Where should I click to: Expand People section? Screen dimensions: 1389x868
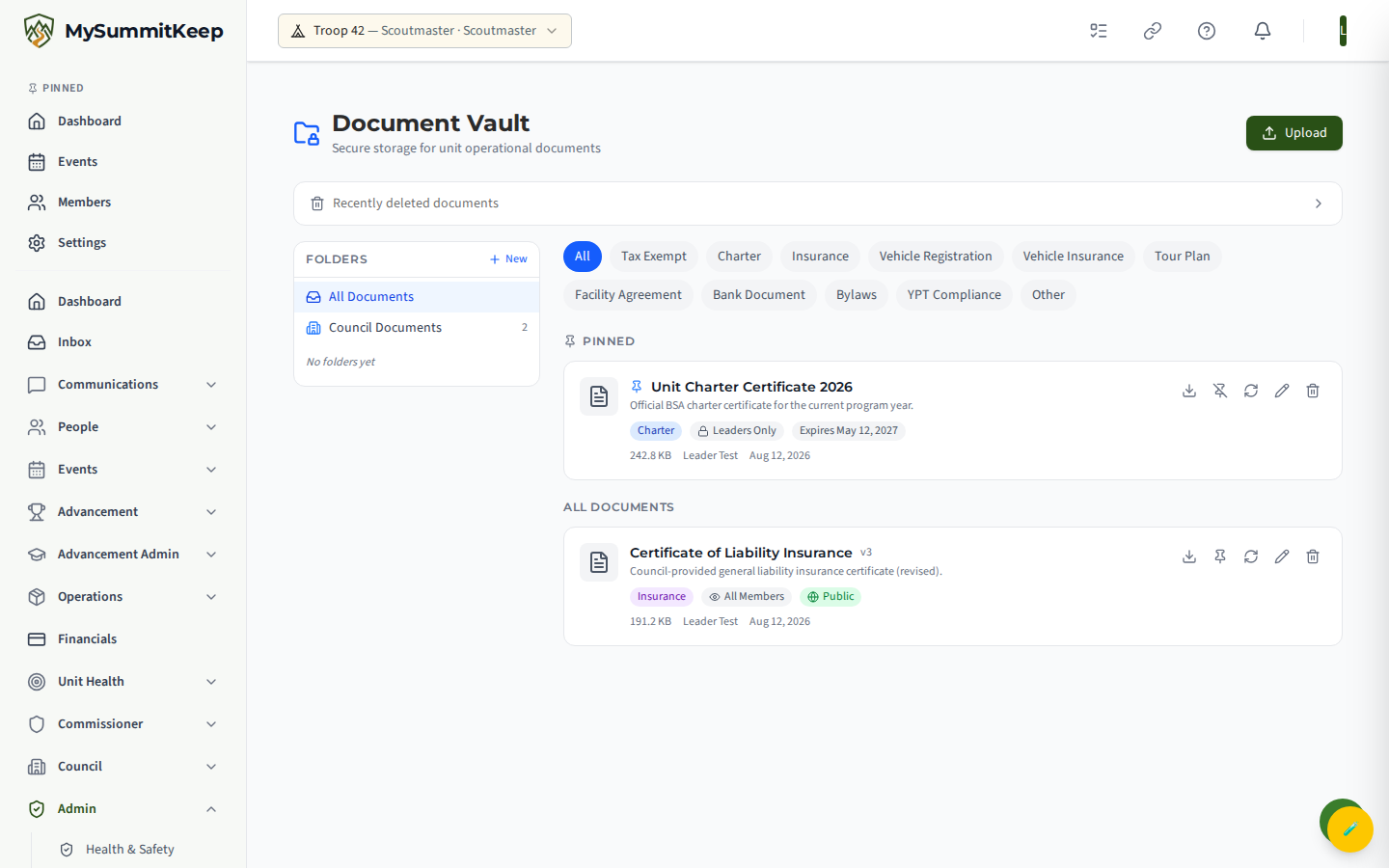[x=123, y=426]
